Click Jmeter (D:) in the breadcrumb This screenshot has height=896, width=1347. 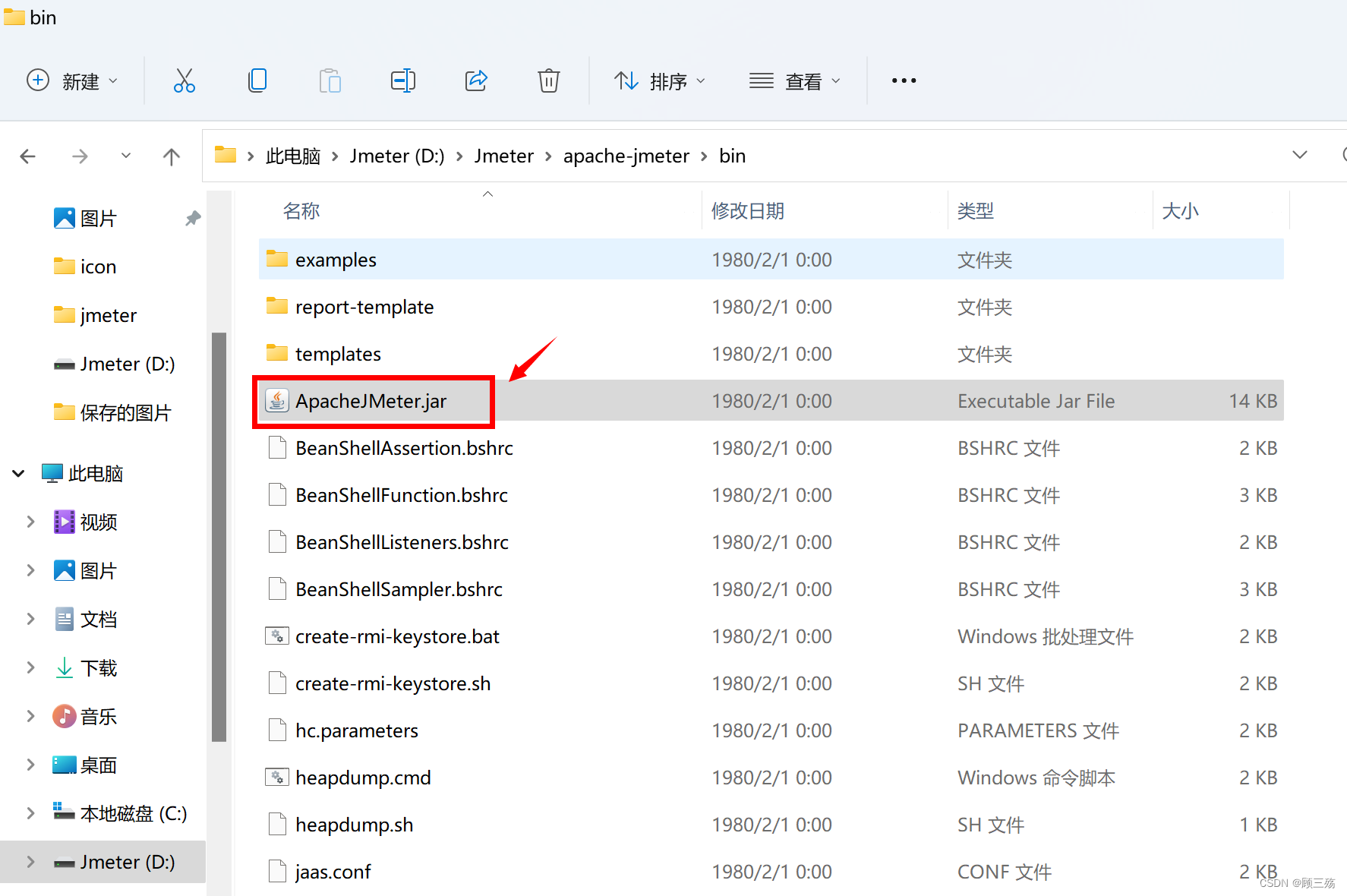pyautogui.click(x=397, y=156)
